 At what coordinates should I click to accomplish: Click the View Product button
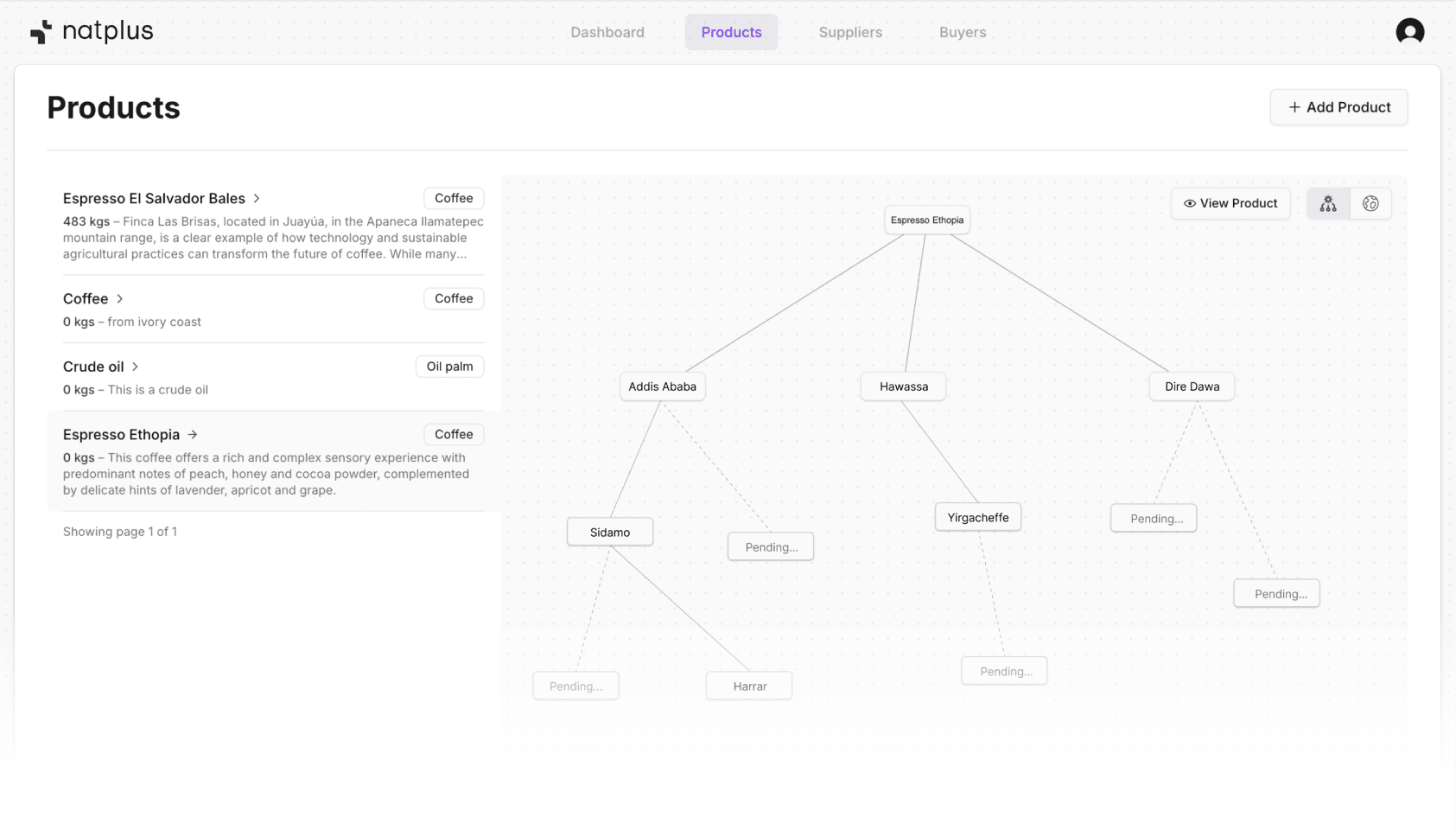pos(1230,203)
